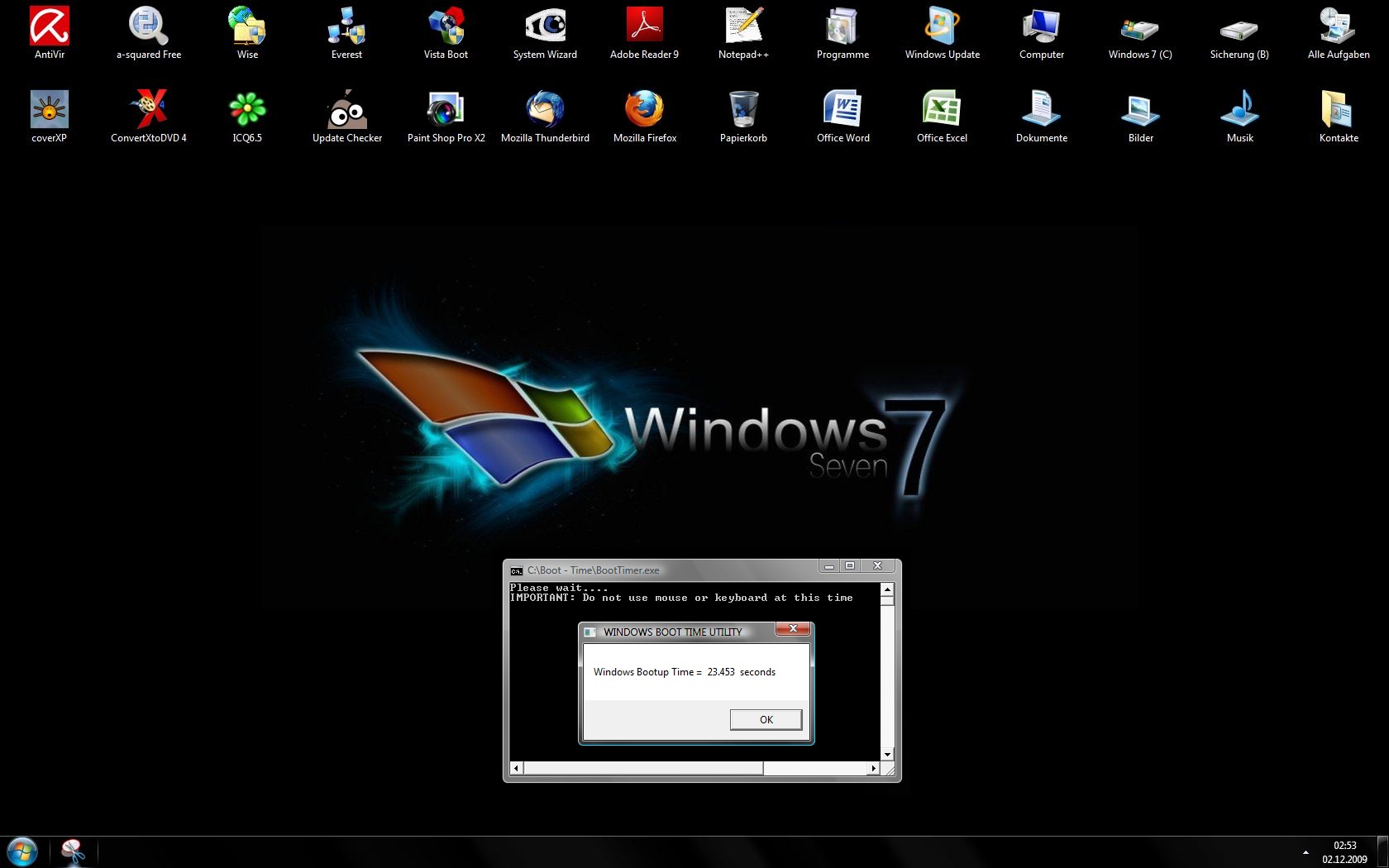Click the Snipping Tool taskbar icon
1389x868 pixels.
tap(74, 851)
